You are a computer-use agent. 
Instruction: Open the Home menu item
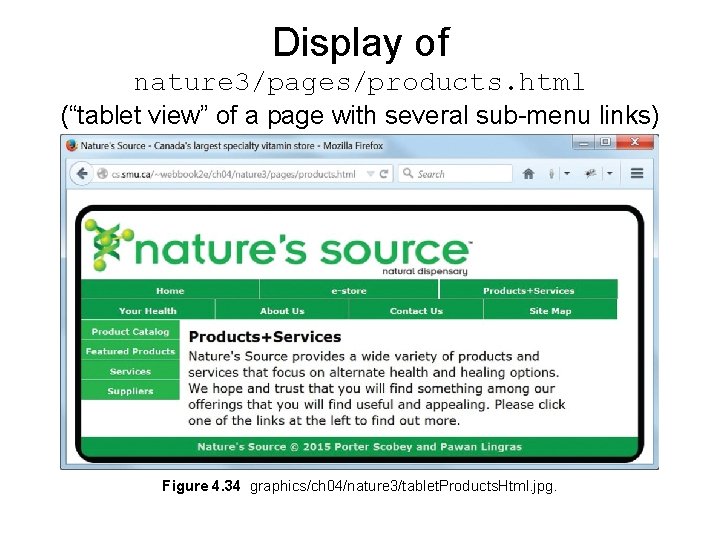click(x=170, y=290)
